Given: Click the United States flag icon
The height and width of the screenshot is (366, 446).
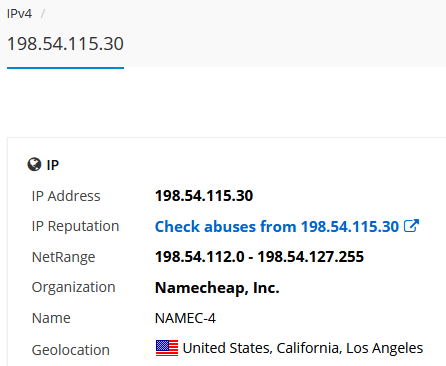Looking at the screenshot, I should (167, 348).
